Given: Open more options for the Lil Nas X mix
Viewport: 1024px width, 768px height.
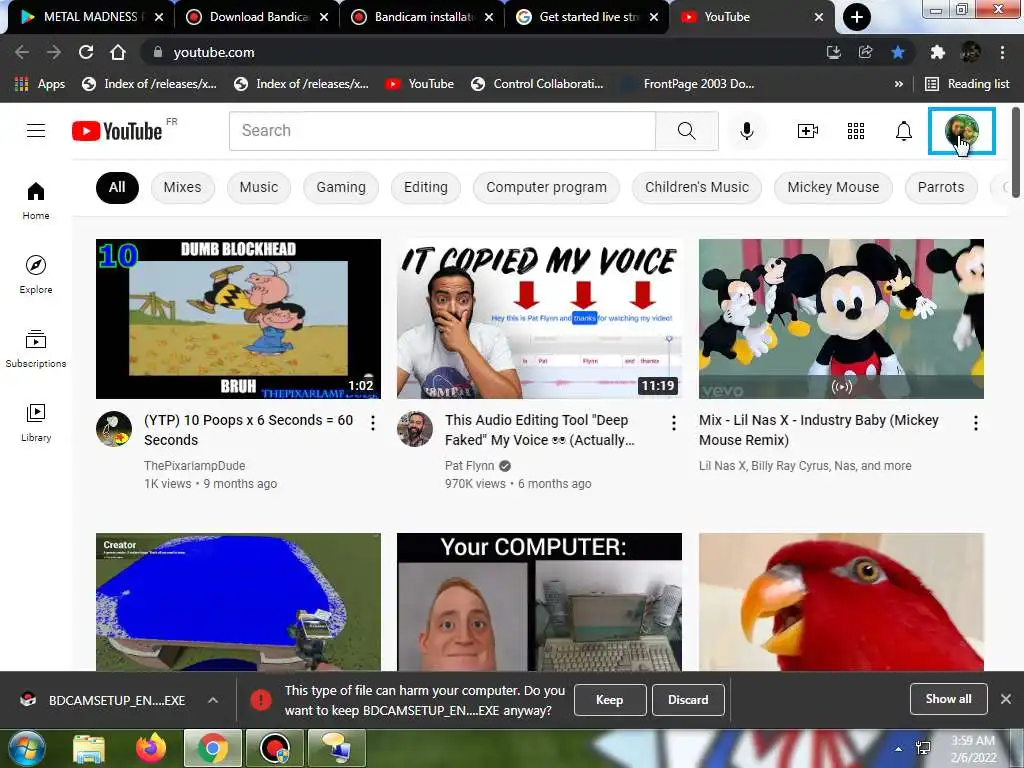Looking at the screenshot, I should (x=976, y=423).
